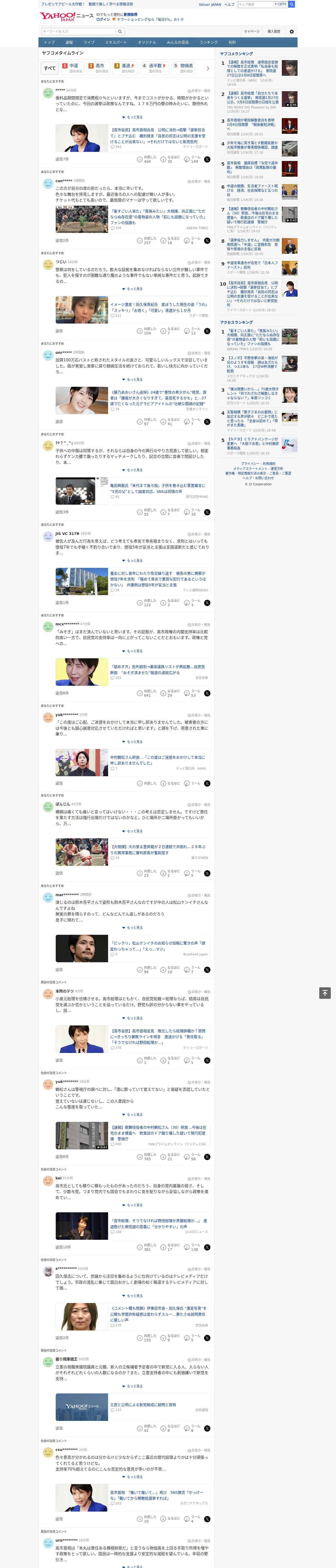
Task: Select 進退 topic filter
Action: click(x=125, y=68)
